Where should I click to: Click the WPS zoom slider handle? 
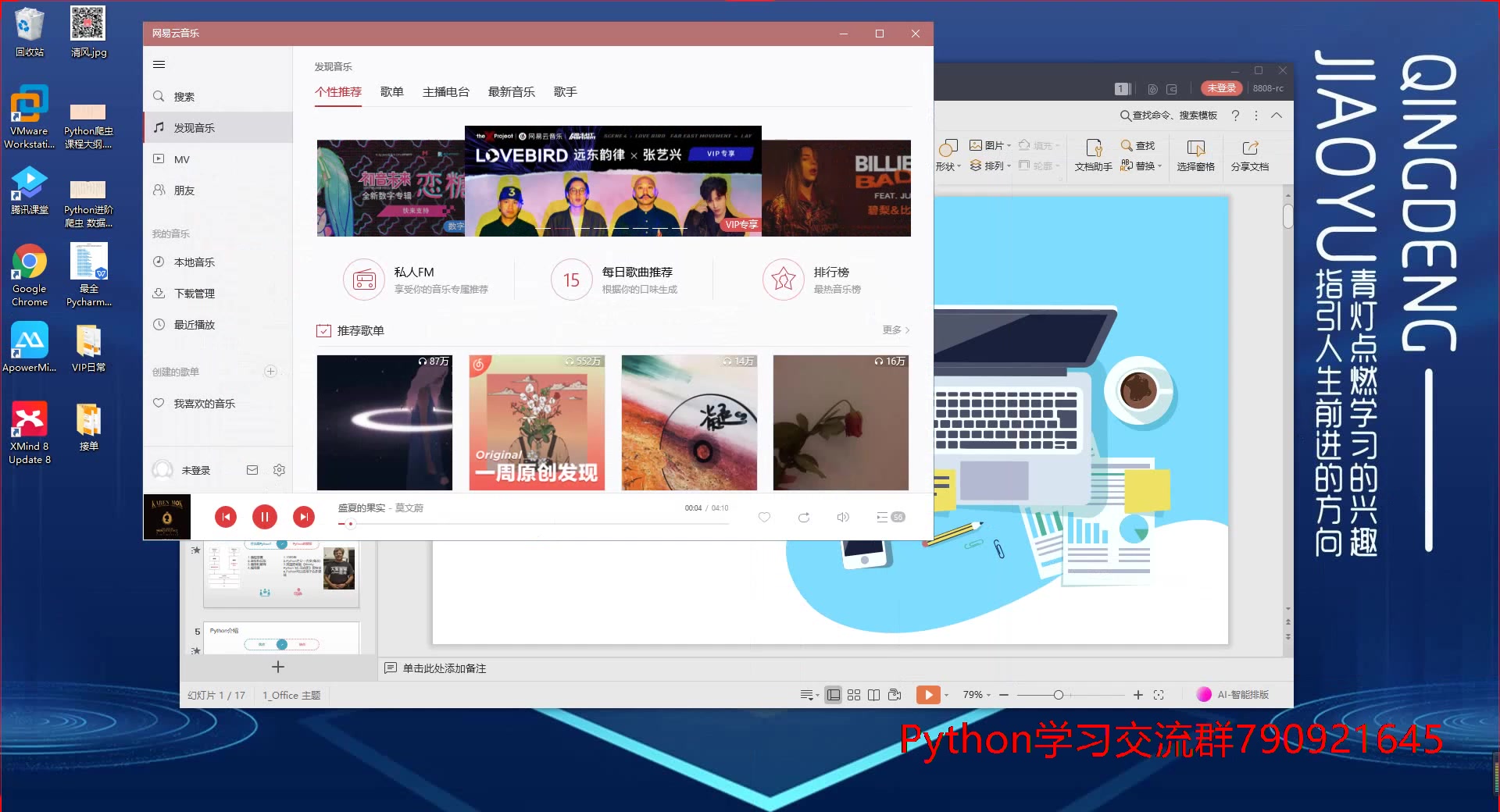(1058, 695)
